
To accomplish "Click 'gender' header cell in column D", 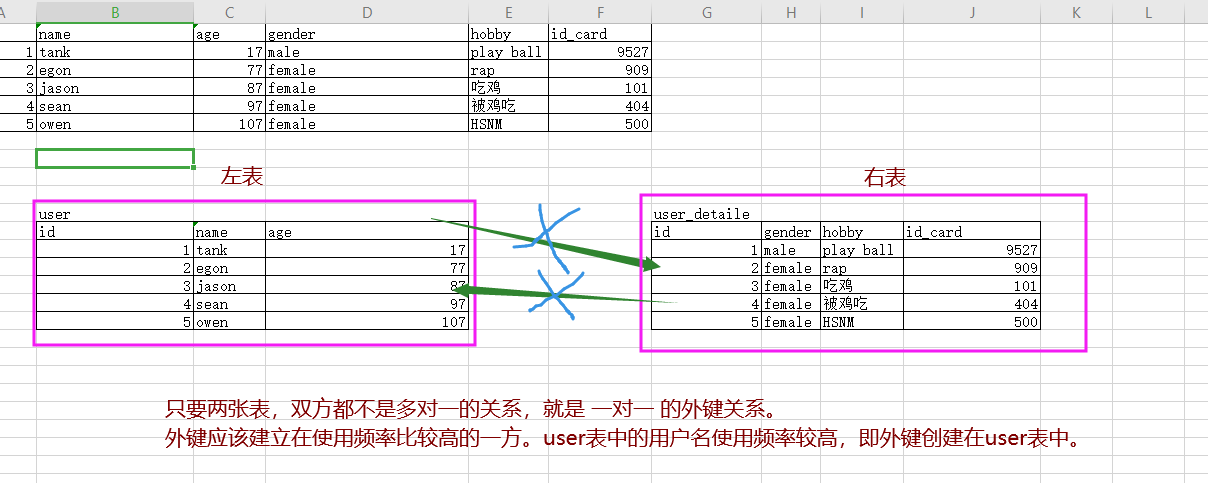I will pos(367,34).
